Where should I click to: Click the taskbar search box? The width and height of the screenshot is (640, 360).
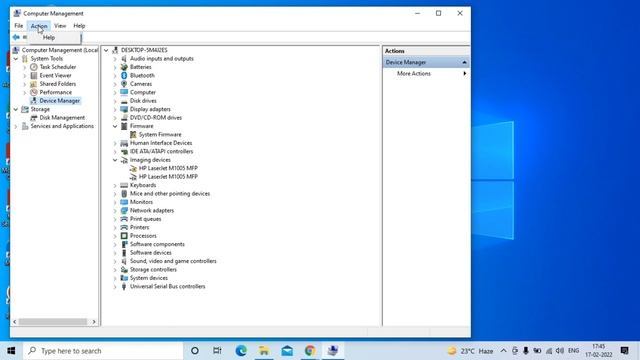[103, 351]
